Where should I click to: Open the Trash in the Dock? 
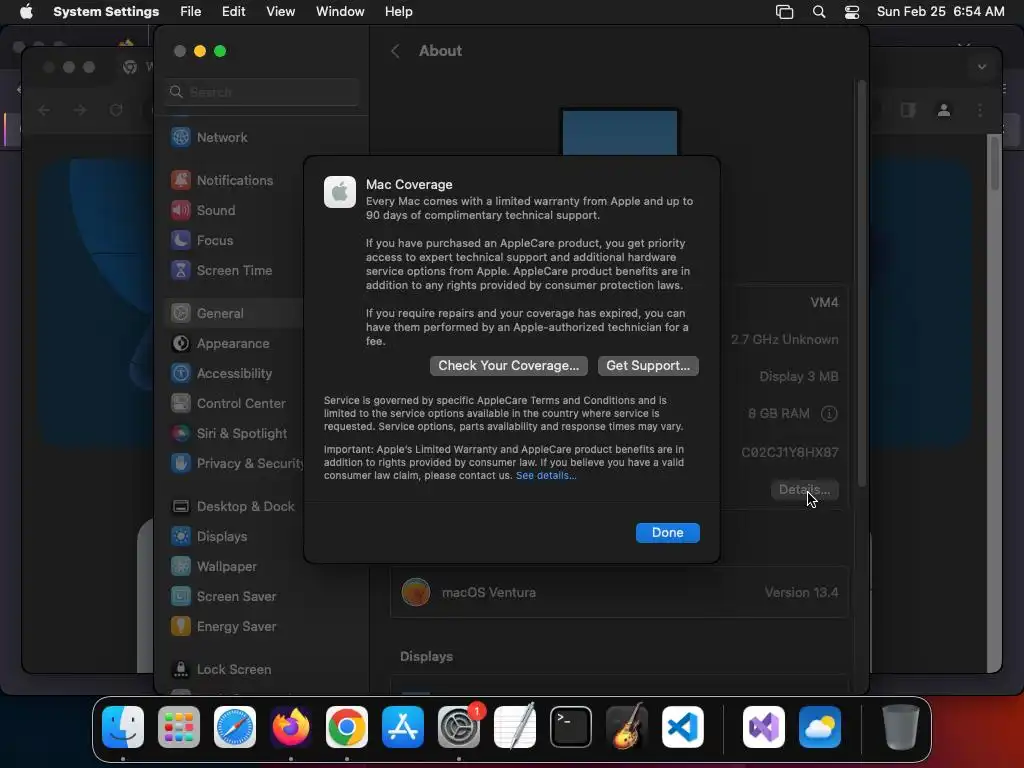(x=901, y=727)
